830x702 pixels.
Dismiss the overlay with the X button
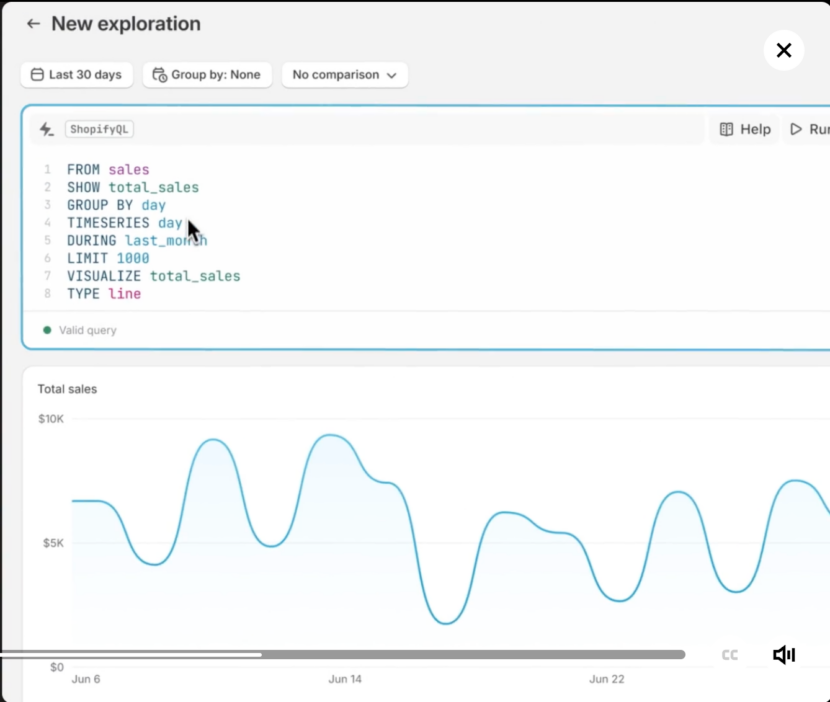(x=783, y=50)
